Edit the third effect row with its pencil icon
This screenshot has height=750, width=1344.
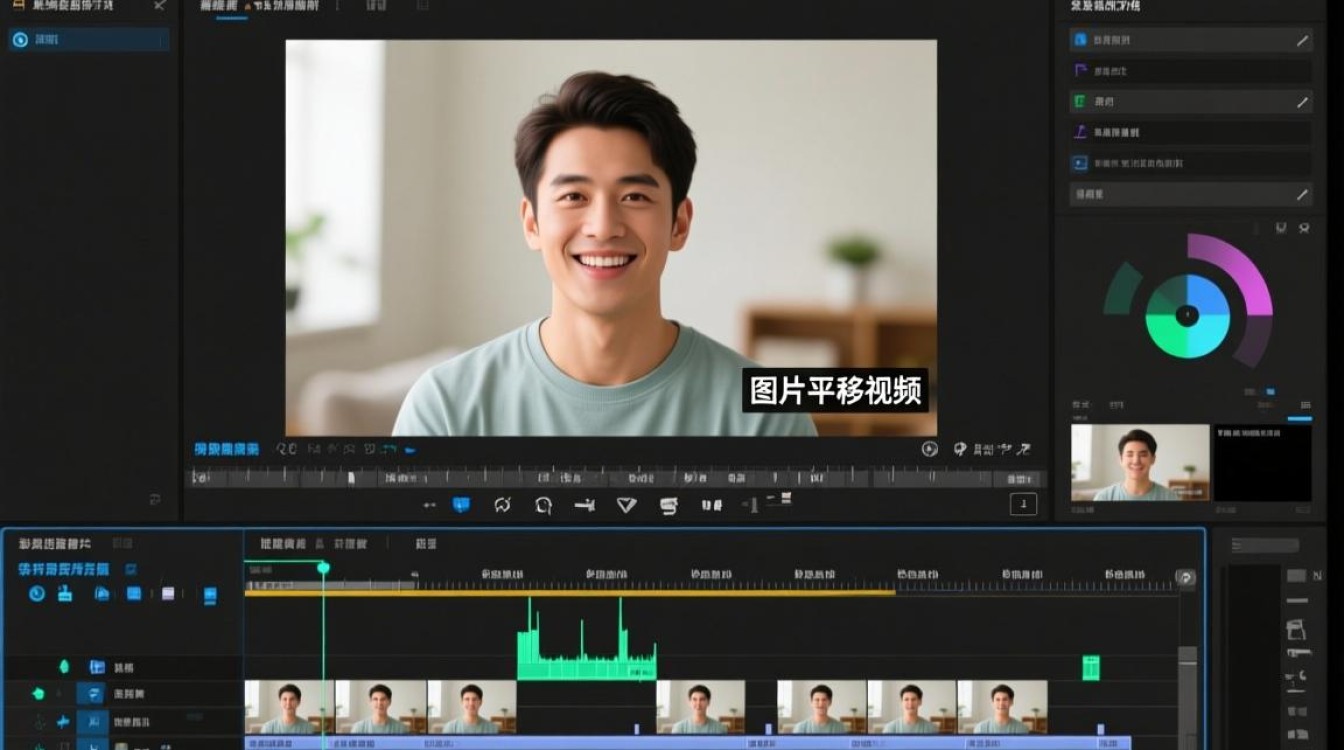pyautogui.click(x=1302, y=102)
